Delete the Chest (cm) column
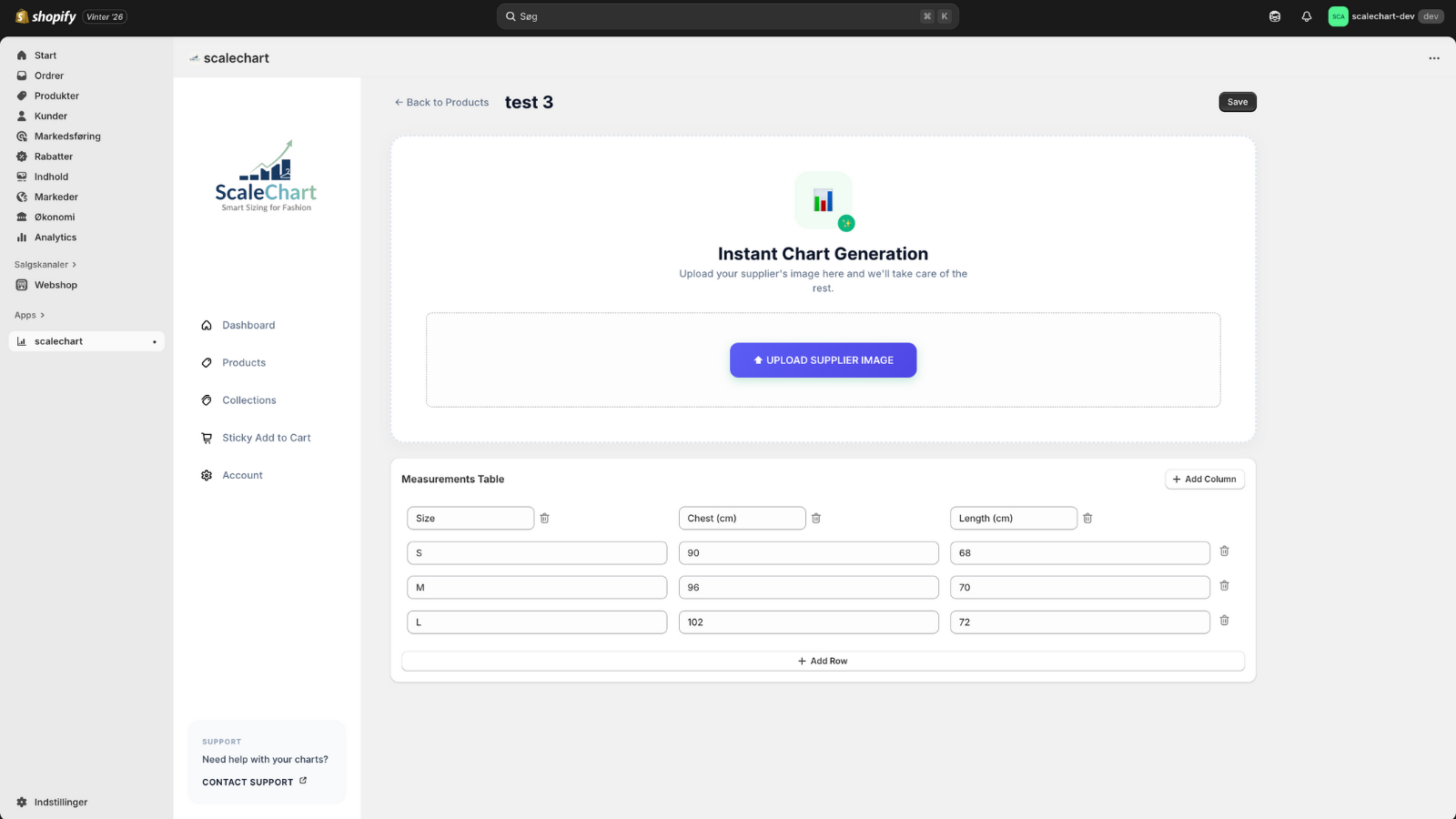 click(816, 518)
